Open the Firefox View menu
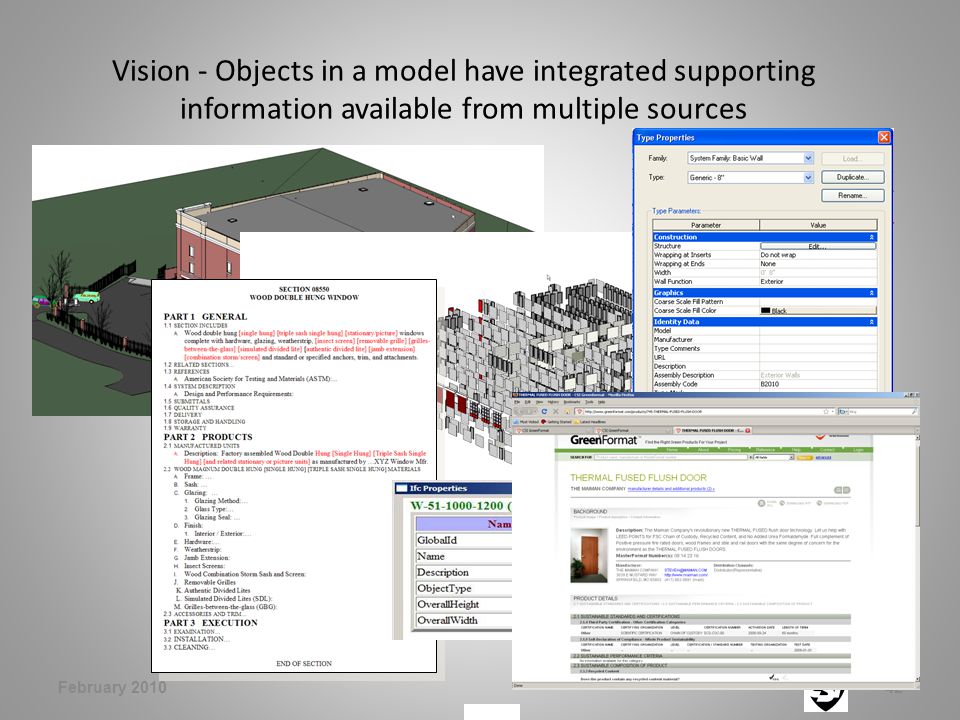Viewport: 960px width, 720px height. [x=539, y=402]
